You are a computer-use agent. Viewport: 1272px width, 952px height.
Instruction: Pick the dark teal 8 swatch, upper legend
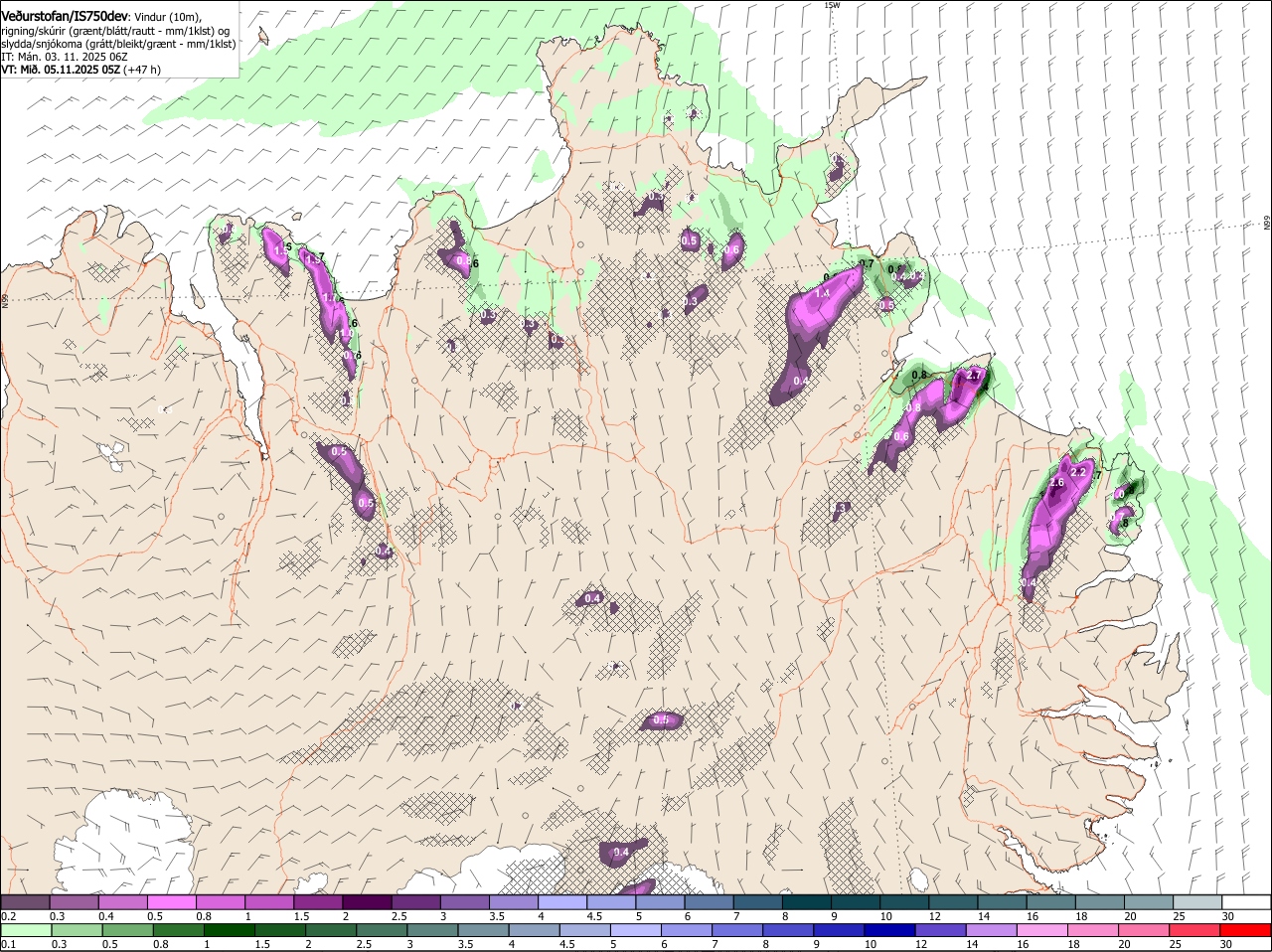pos(806,901)
